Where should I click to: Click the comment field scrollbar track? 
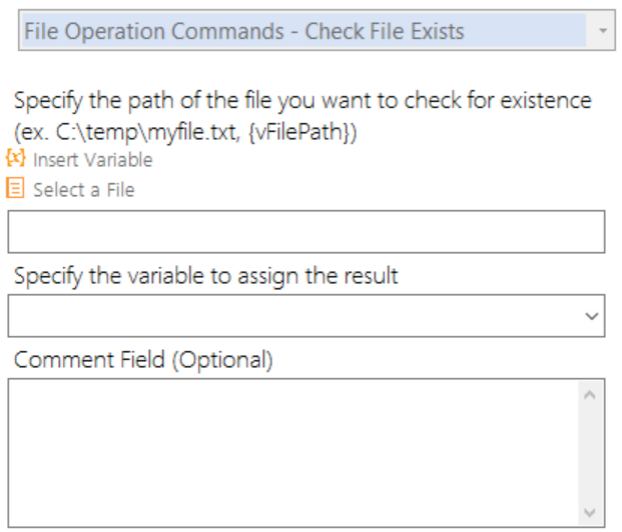590,454
